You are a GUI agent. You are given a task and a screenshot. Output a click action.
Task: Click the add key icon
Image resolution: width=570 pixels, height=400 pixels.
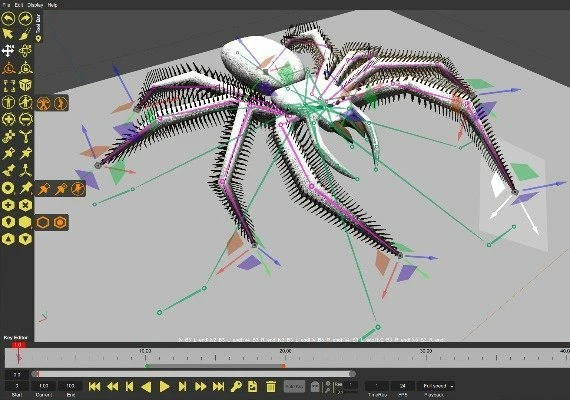tap(236, 386)
